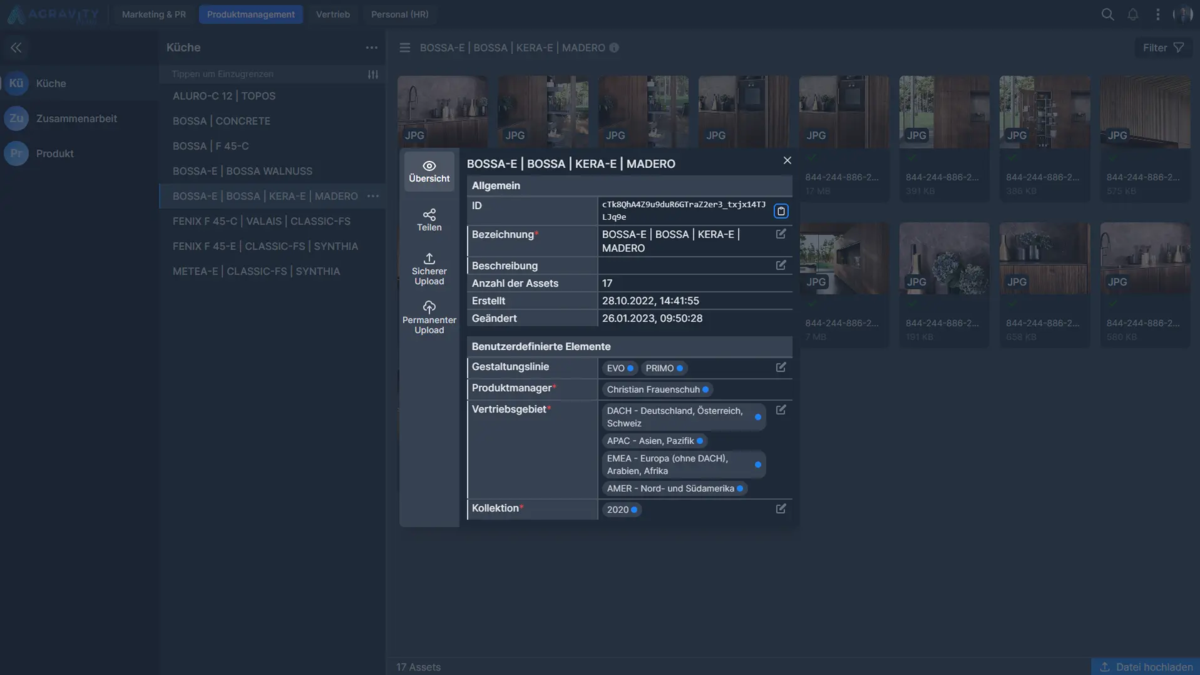1200x675 pixels.
Task: Switch to the Marketing & PR tab
Action: tap(152, 14)
